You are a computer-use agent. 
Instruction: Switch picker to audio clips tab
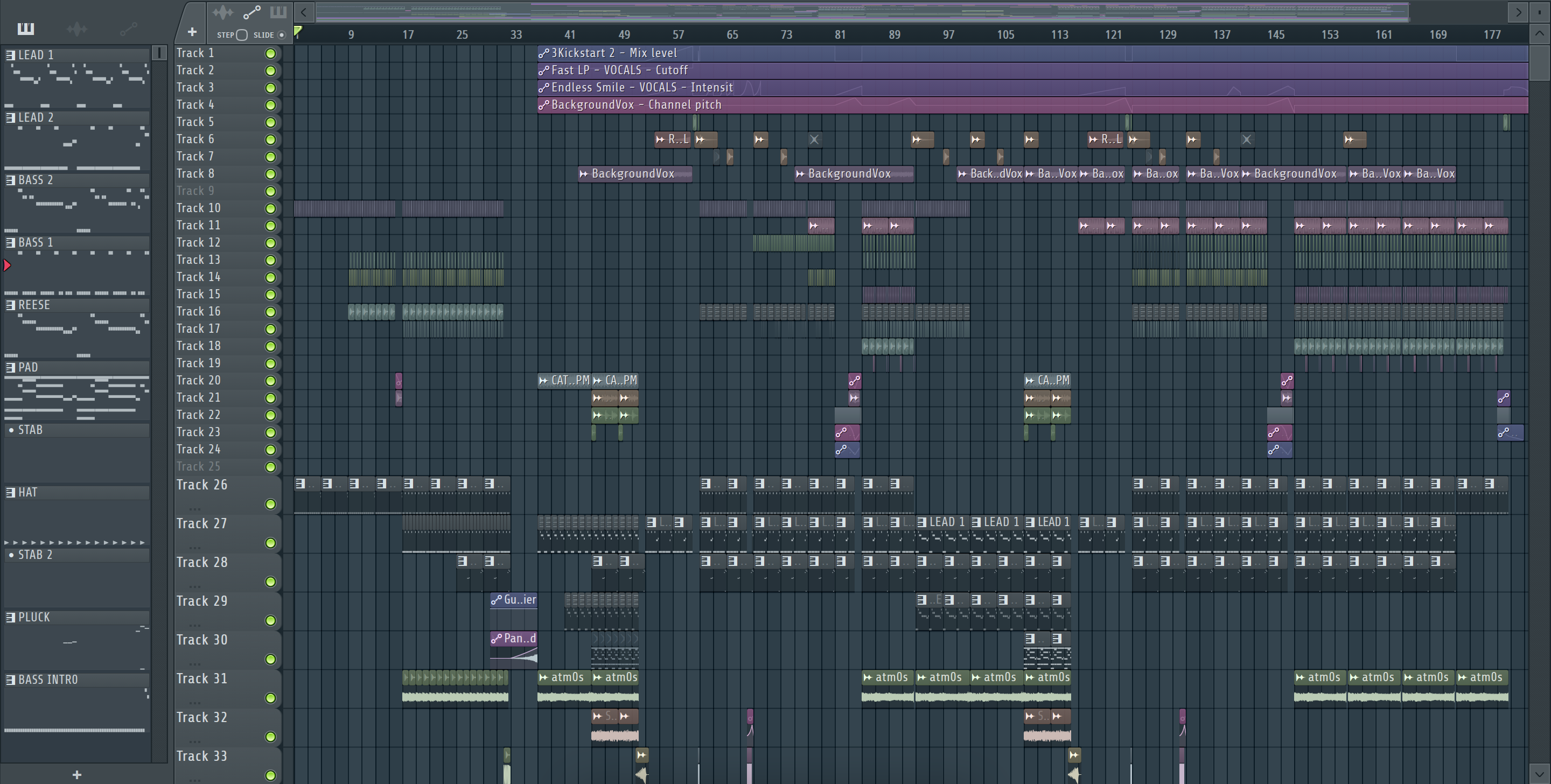77,29
